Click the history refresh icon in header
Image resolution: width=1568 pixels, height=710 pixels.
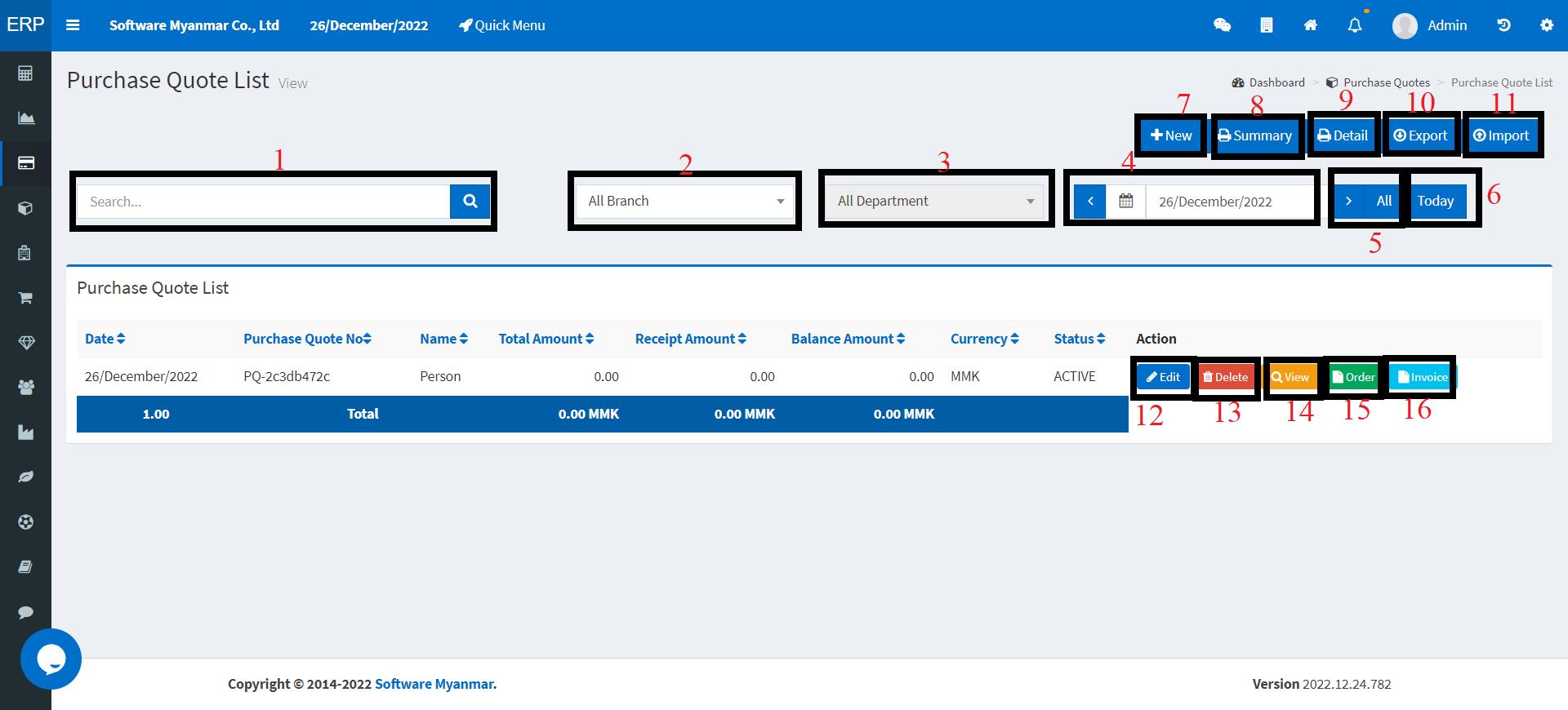[1503, 25]
